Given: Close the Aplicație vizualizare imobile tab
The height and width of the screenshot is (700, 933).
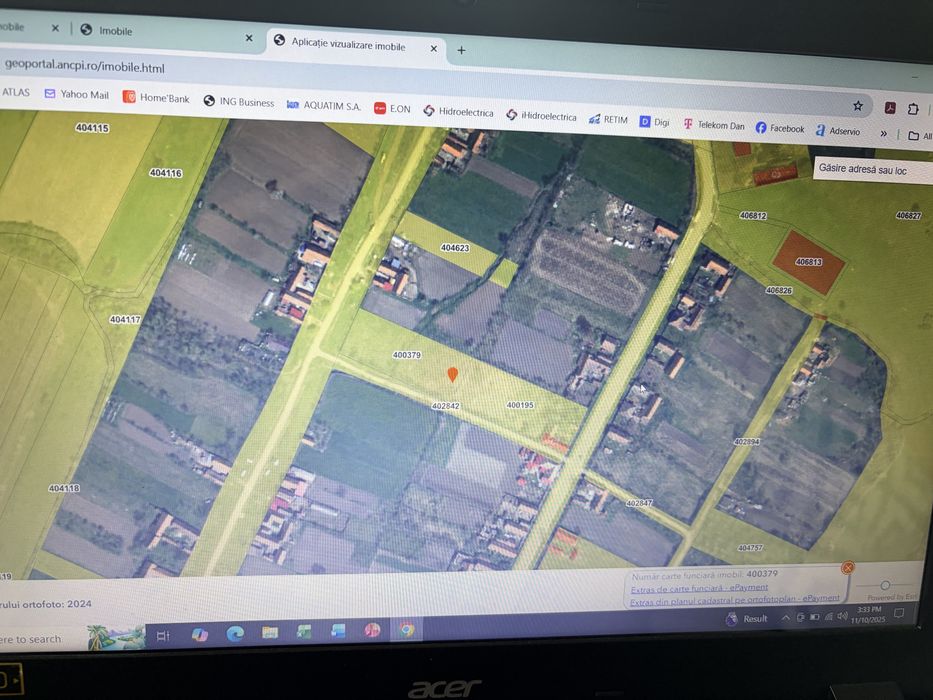Looking at the screenshot, I should click(x=434, y=49).
